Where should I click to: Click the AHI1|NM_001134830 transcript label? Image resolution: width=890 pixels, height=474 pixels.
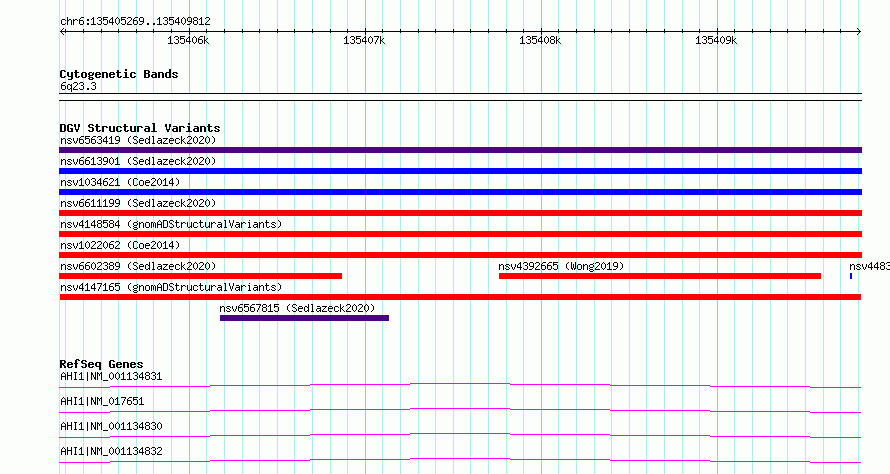(x=111, y=426)
